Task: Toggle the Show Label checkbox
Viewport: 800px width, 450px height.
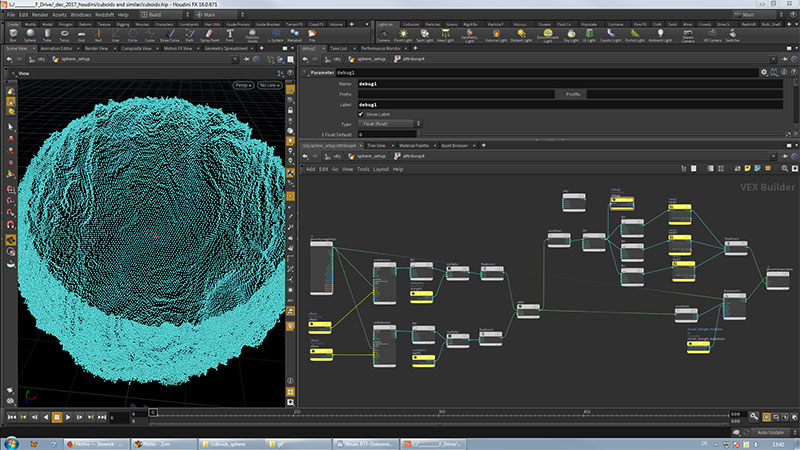Action: (x=361, y=114)
